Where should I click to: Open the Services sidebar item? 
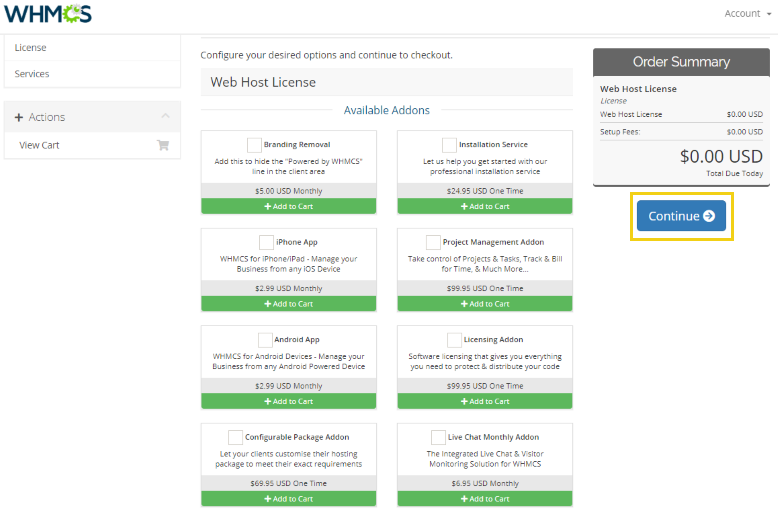pyautogui.click(x=92, y=74)
